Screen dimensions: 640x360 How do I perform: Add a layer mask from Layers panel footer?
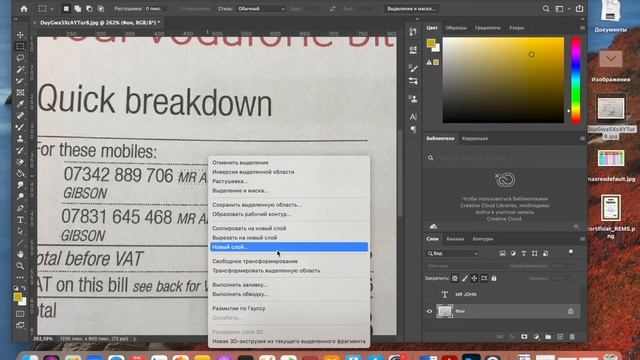(x=524, y=337)
